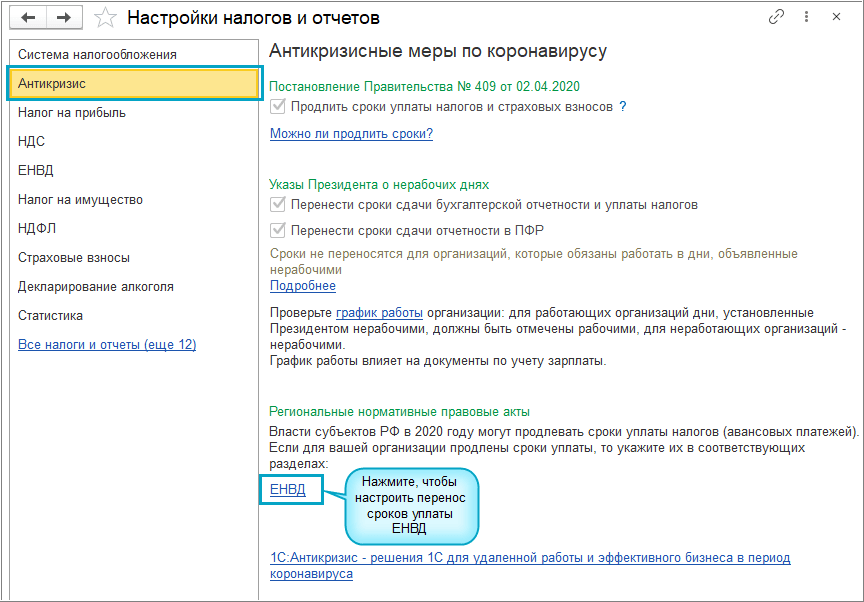
Task: Click the question mark help icon
Action: [x=623, y=106]
